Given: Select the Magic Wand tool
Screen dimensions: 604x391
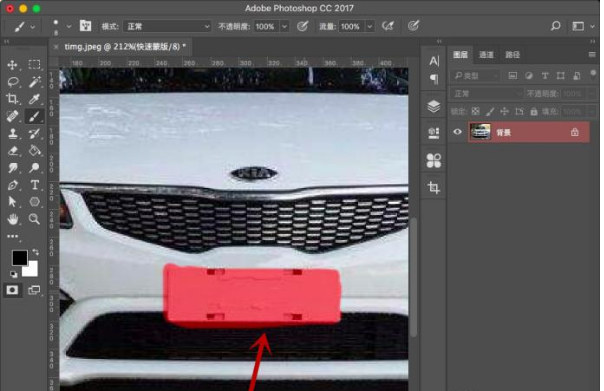Looking at the screenshot, I should point(34,82).
